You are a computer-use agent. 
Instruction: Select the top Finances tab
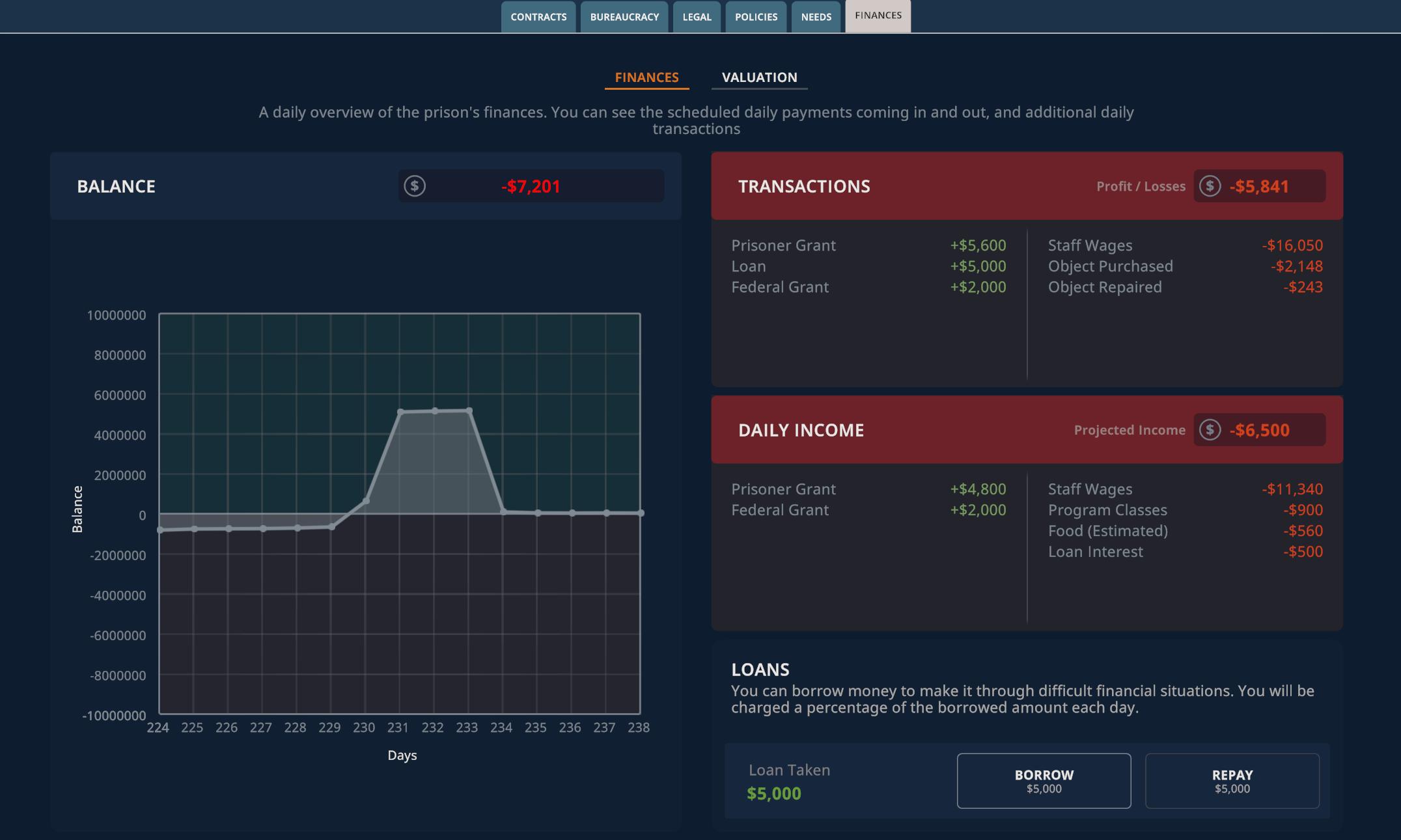pyautogui.click(x=878, y=16)
